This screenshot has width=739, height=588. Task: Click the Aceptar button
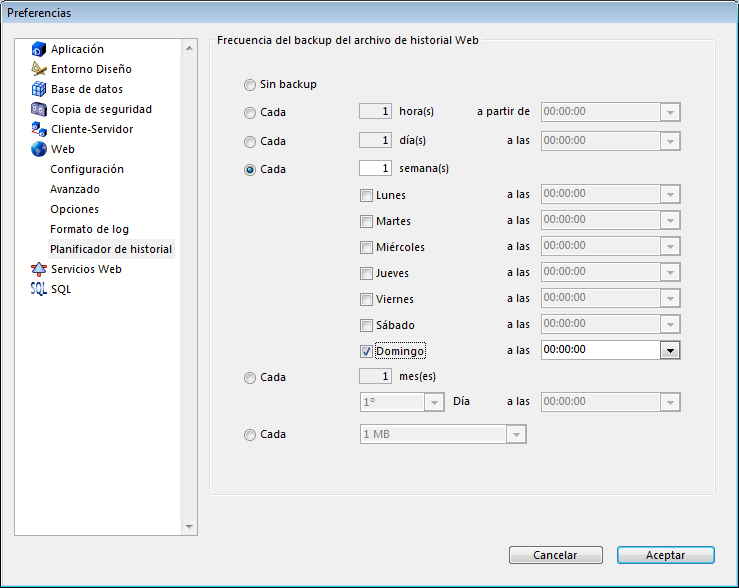click(x=665, y=555)
